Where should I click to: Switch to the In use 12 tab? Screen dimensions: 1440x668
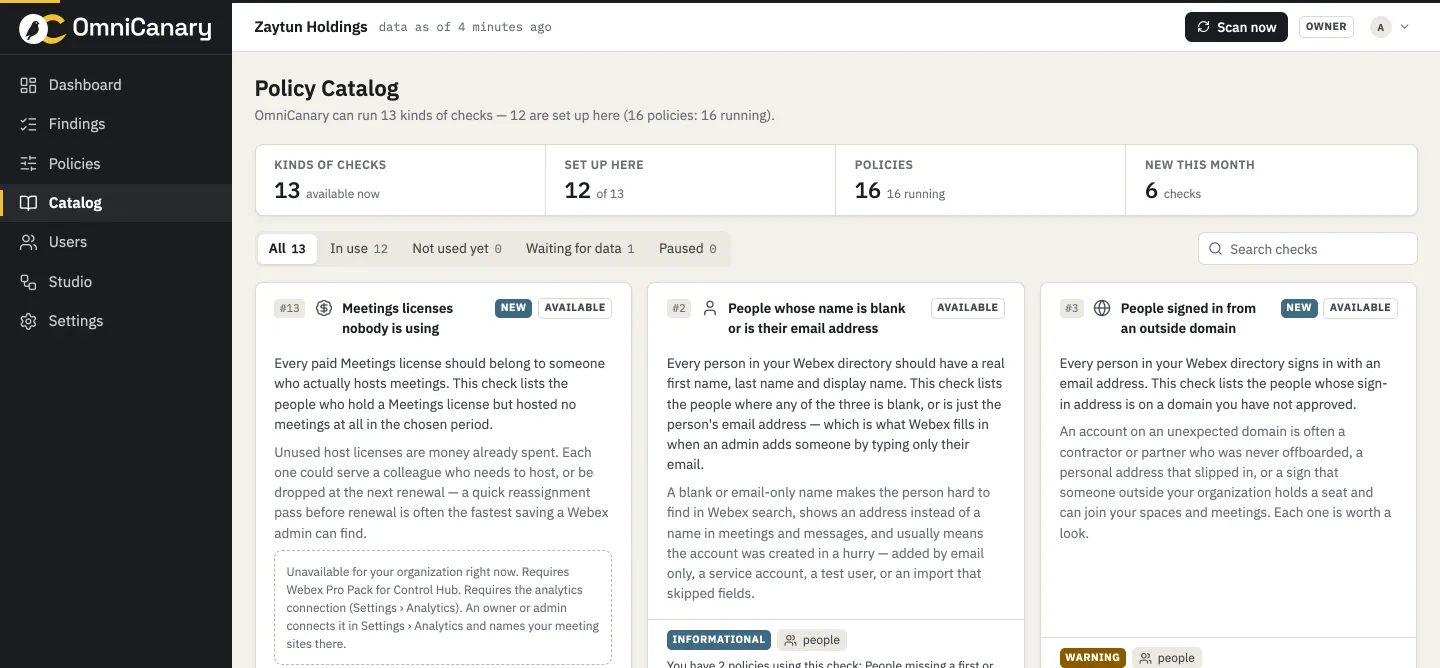coord(359,249)
